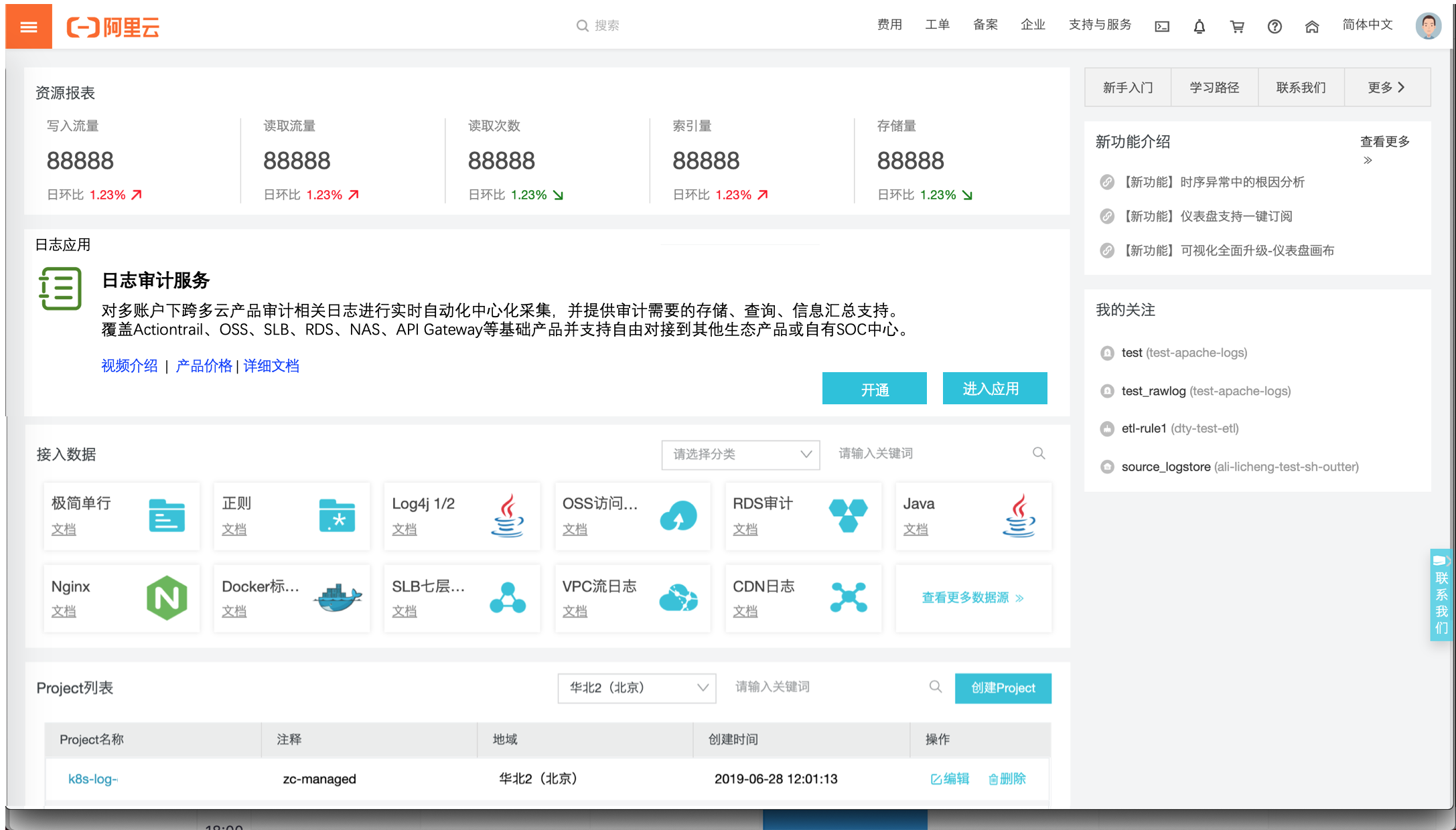
Task: Switch to the 学习路径 tab
Action: click(1214, 87)
